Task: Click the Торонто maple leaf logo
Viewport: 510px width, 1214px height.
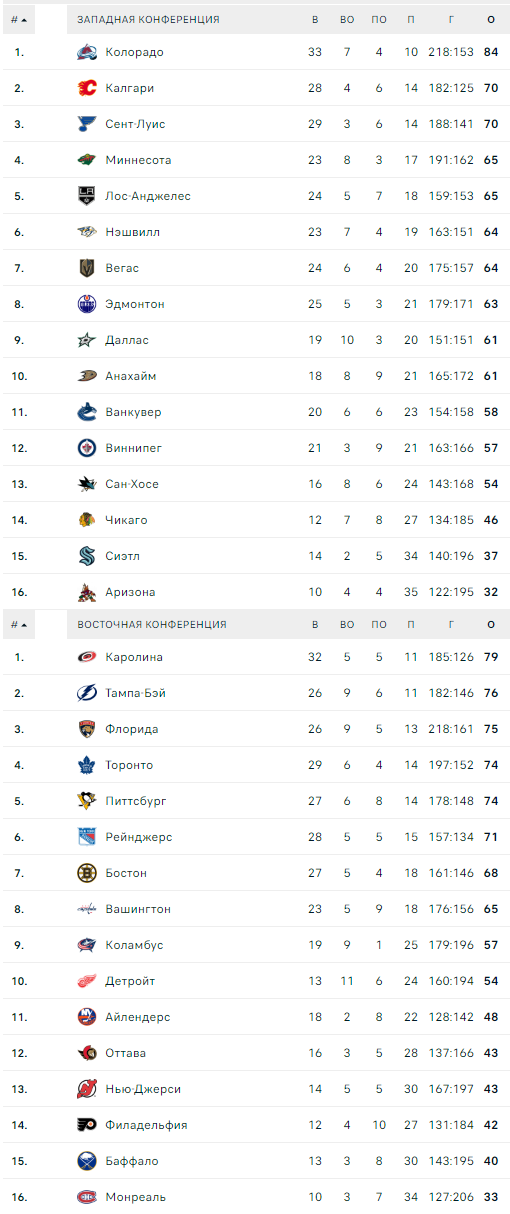Action: click(88, 765)
